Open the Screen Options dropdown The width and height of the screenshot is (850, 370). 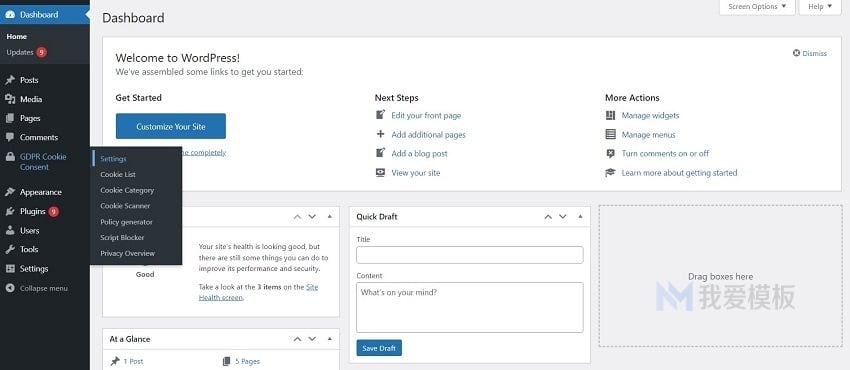[757, 7]
